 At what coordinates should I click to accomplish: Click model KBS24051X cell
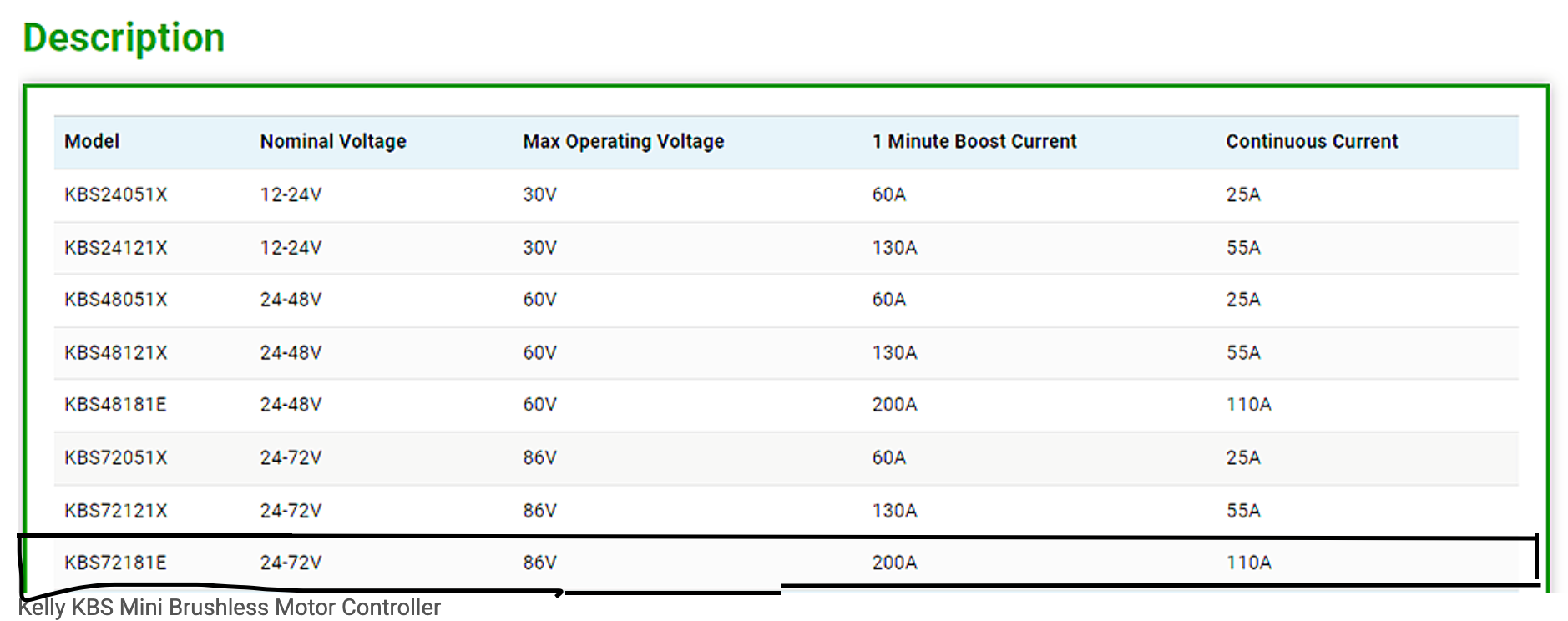(116, 195)
